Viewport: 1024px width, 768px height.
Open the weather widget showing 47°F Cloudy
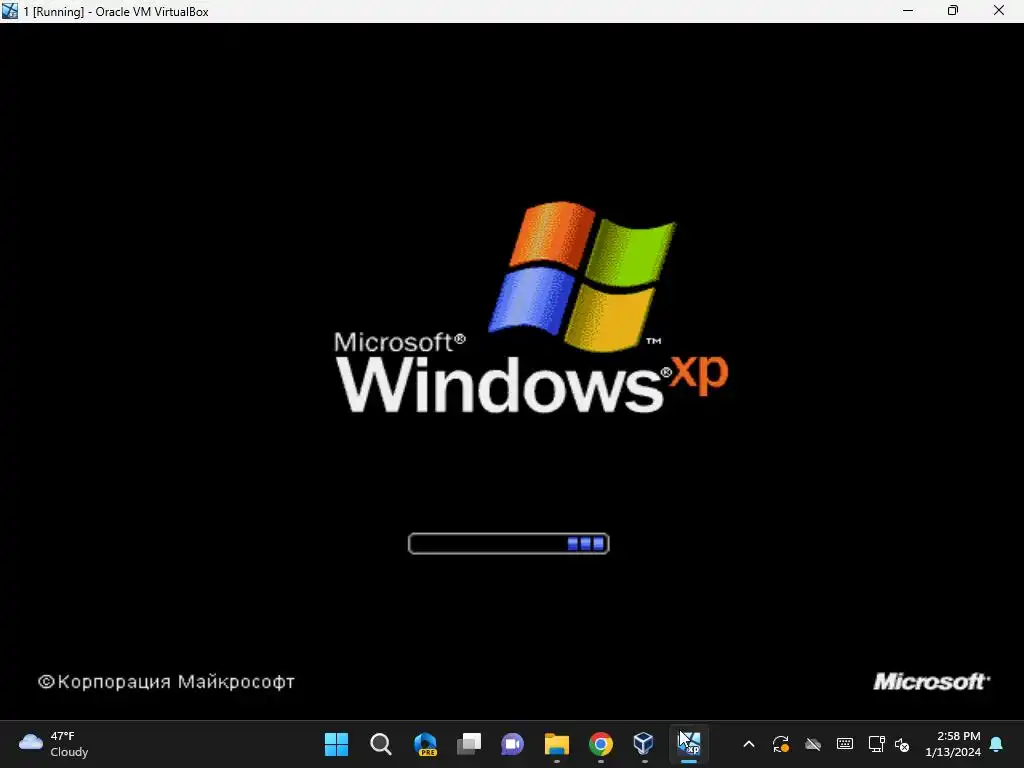pyautogui.click(x=54, y=744)
